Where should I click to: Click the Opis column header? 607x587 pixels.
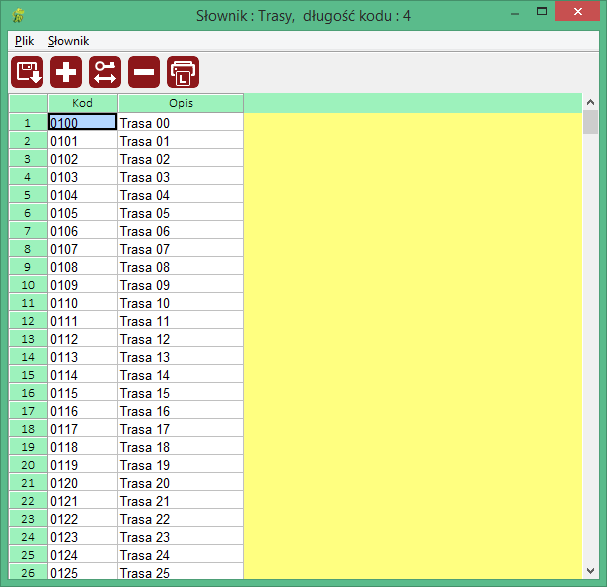click(181, 103)
